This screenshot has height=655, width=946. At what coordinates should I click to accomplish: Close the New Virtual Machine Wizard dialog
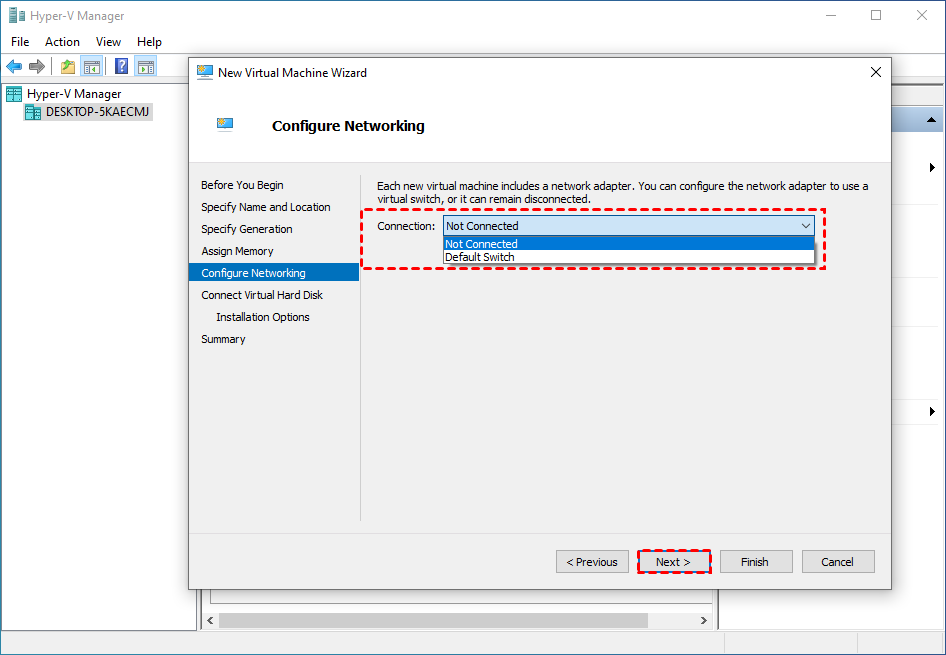pyautogui.click(x=875, y=72)
